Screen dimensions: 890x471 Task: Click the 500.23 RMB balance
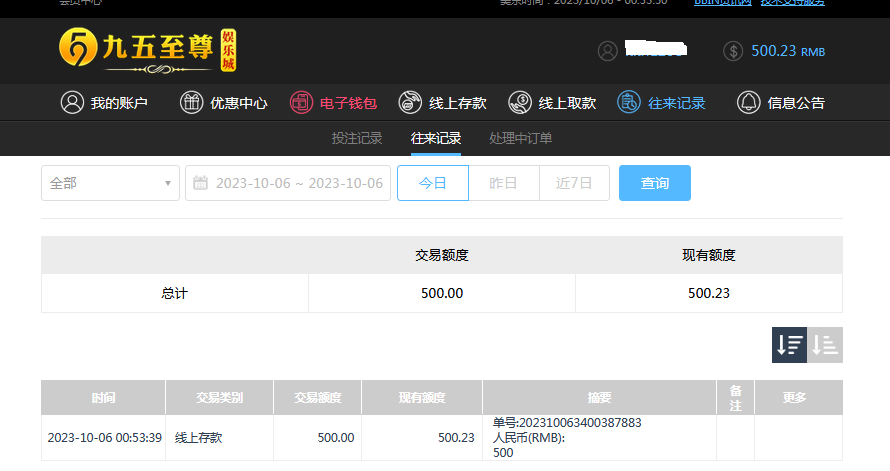[788, 51]
